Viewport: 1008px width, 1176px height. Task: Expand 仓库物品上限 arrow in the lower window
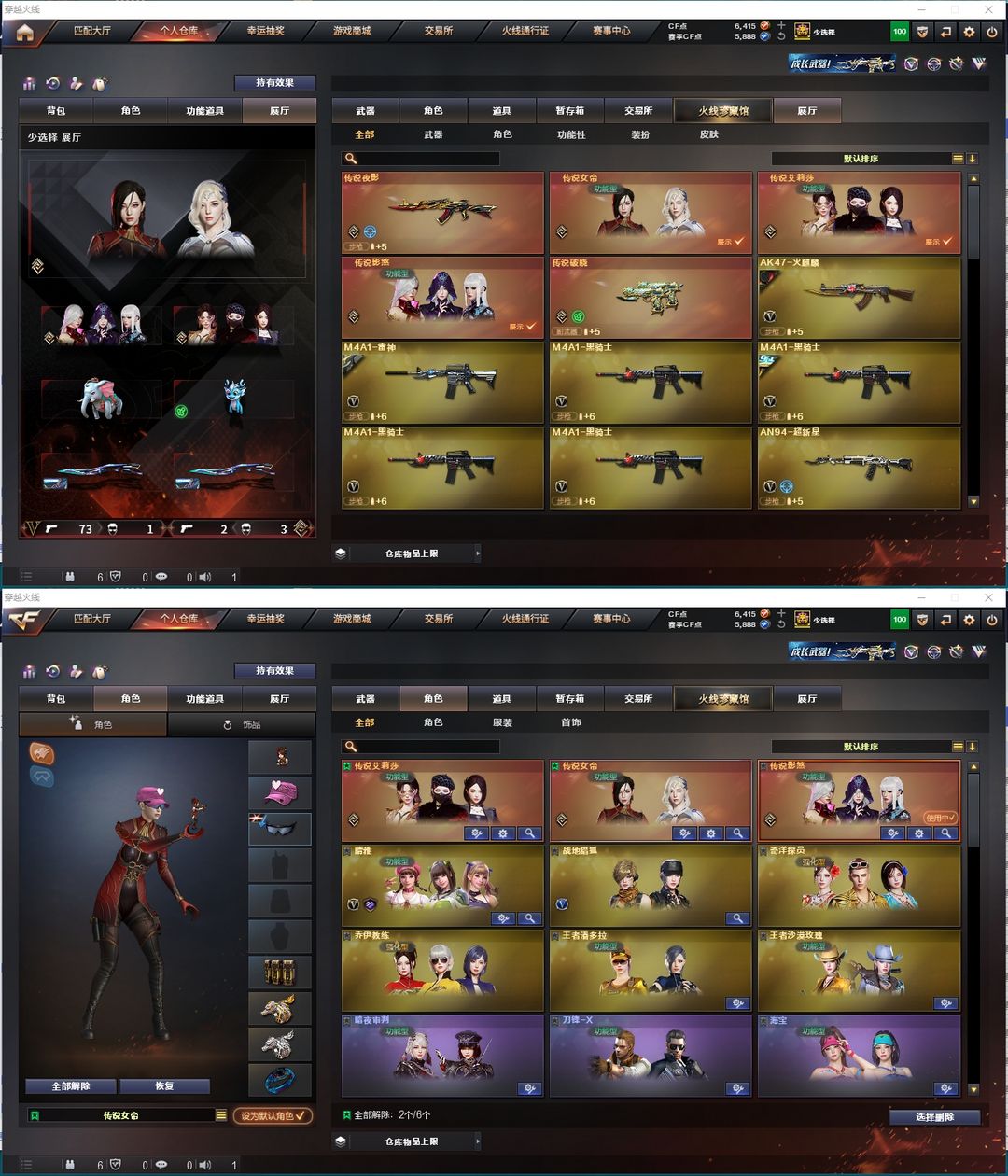(x=477, y=1141)
